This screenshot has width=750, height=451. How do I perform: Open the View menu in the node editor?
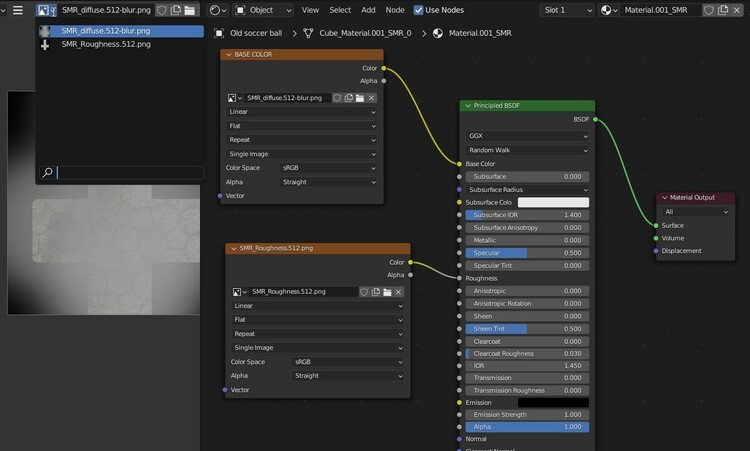click(x=310, y=10)
